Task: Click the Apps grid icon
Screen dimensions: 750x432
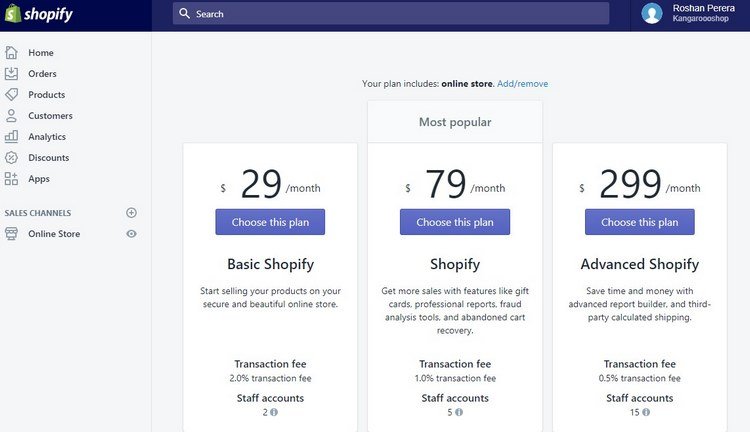Action: [x=11, y=178]
